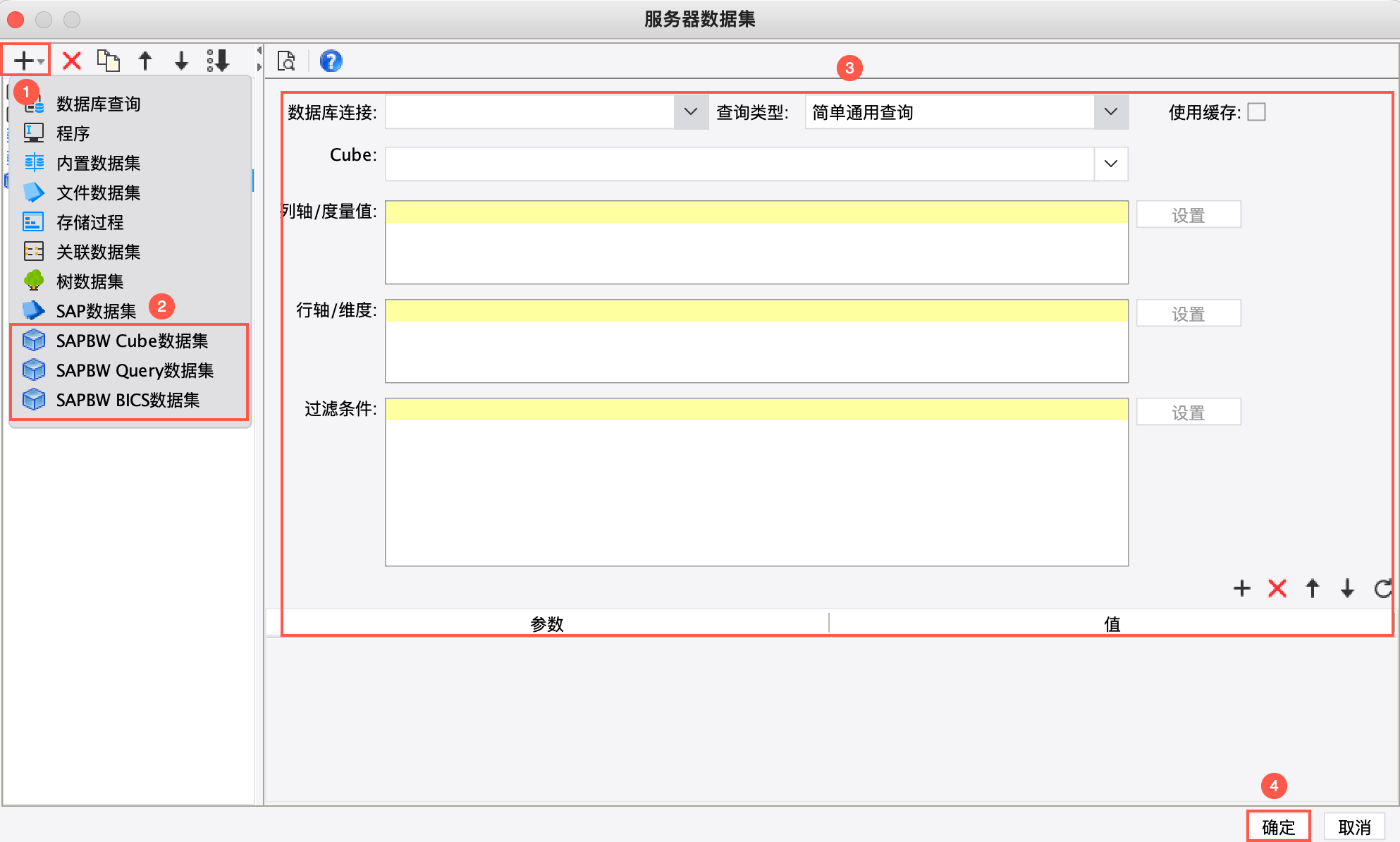Click the 取消 button
Screen dimensions: 1400x842
(x=1354, y=826)
